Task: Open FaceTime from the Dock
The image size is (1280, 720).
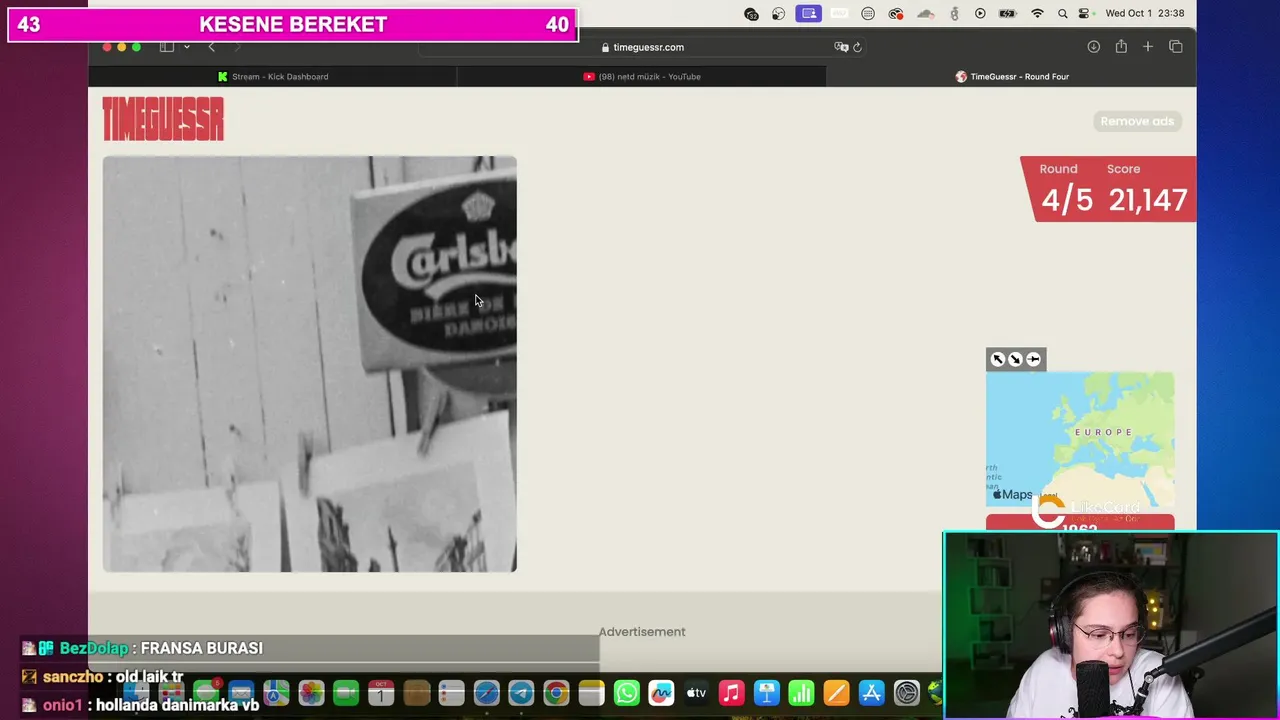Action: coord(346,692)
